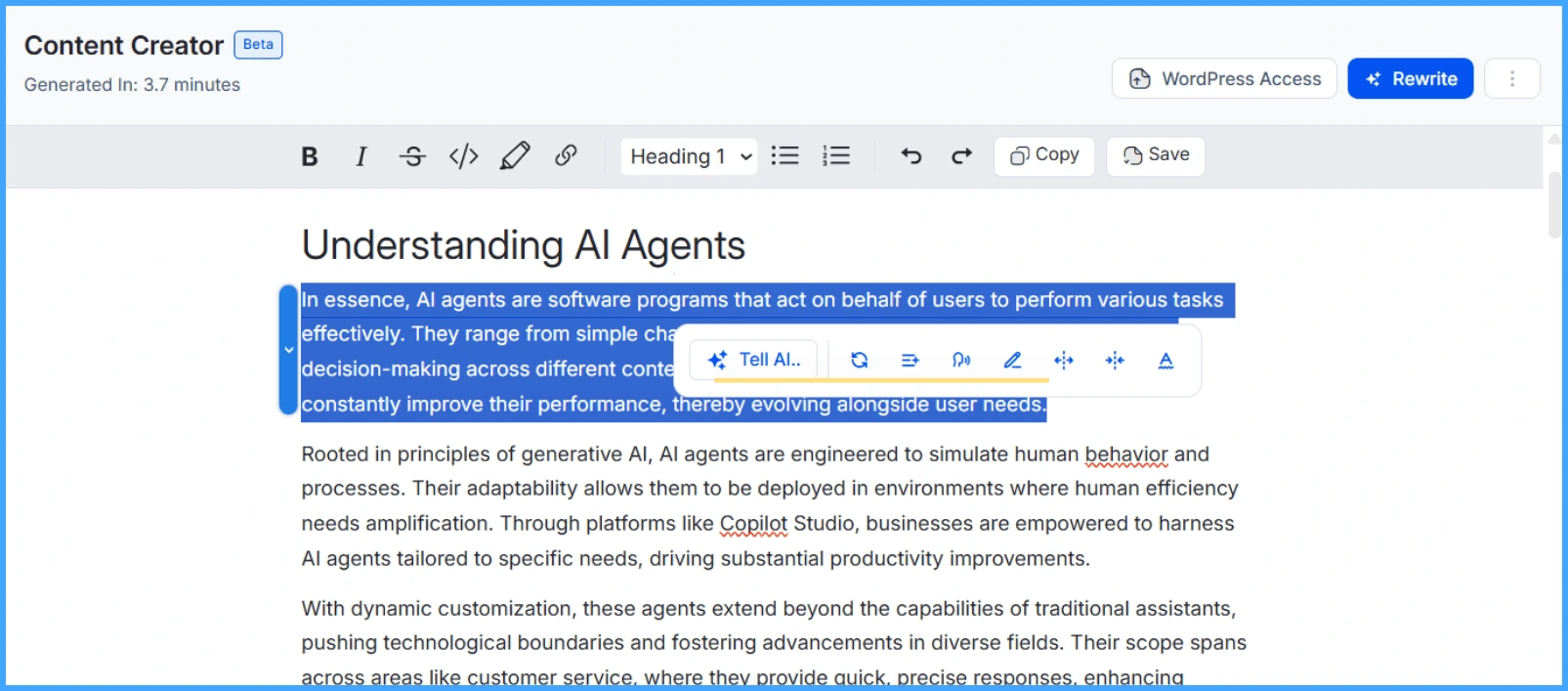Create a numbered list
1568x691 pixels.
836,156
